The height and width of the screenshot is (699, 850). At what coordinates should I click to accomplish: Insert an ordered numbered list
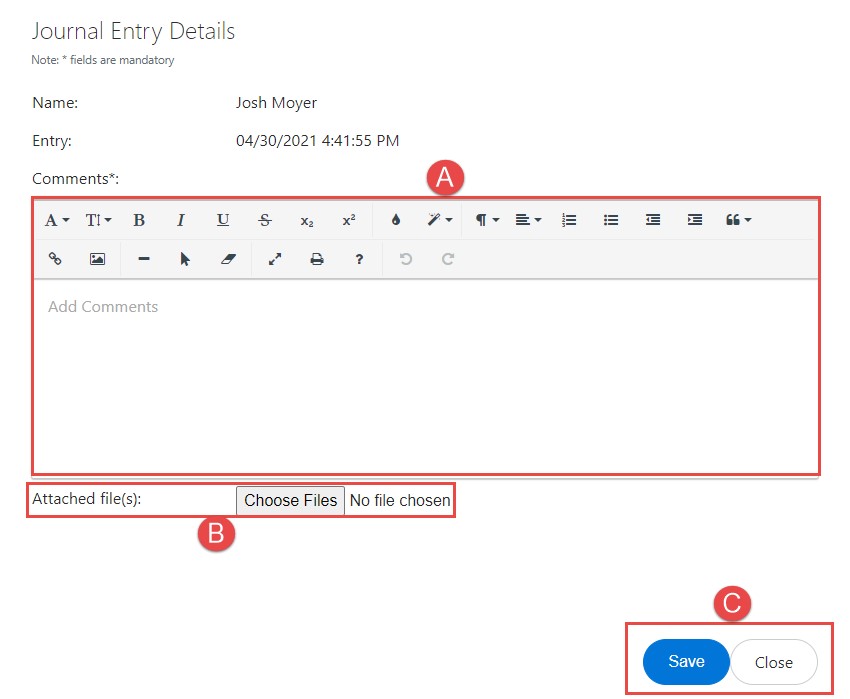click(x=569, y=220)
